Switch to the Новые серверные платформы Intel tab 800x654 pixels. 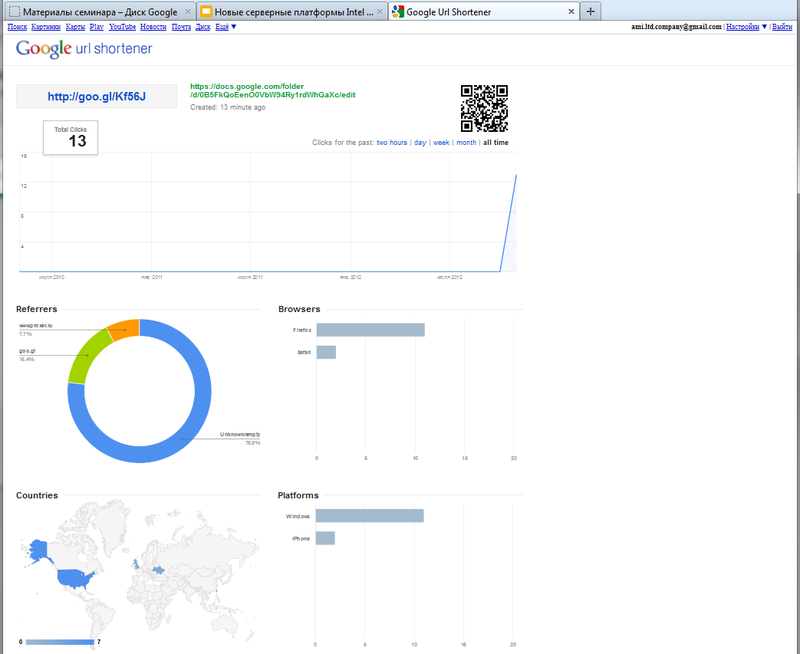point(293,11)
